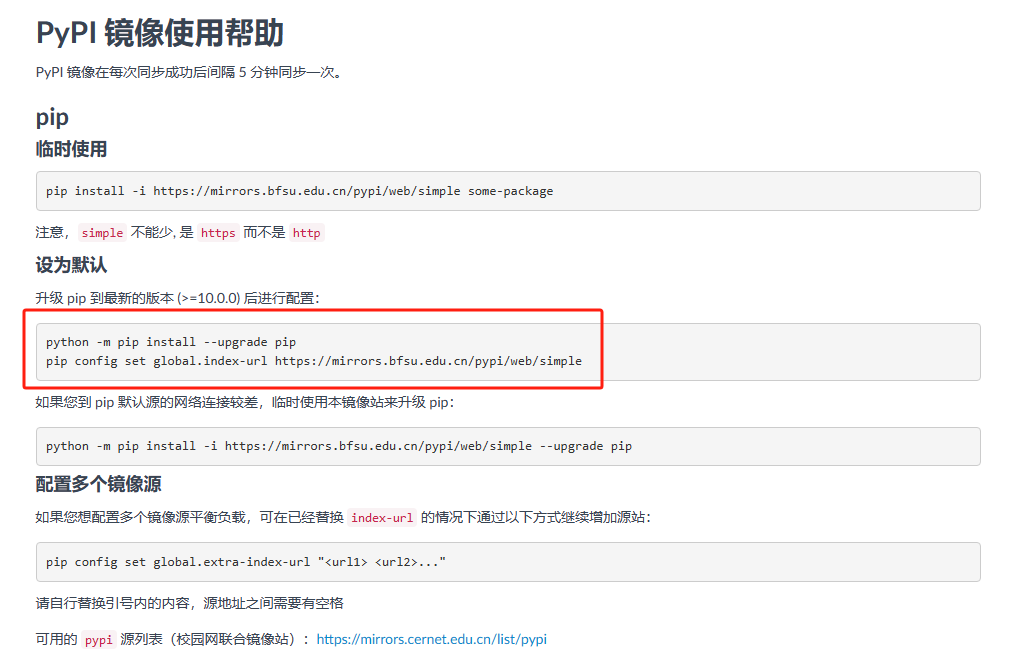
Task: Open the mirrors.cernet.edu.cn/list/pypi link
Action: click(x=431, y=639)
